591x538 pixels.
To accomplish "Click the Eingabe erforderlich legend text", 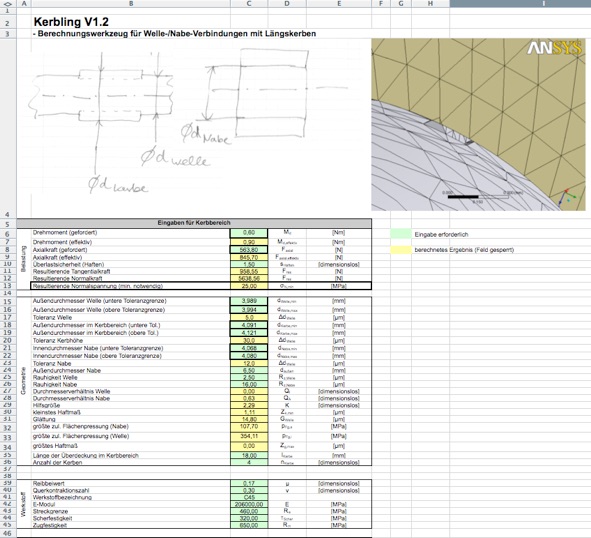I will [x=441, y=235].
